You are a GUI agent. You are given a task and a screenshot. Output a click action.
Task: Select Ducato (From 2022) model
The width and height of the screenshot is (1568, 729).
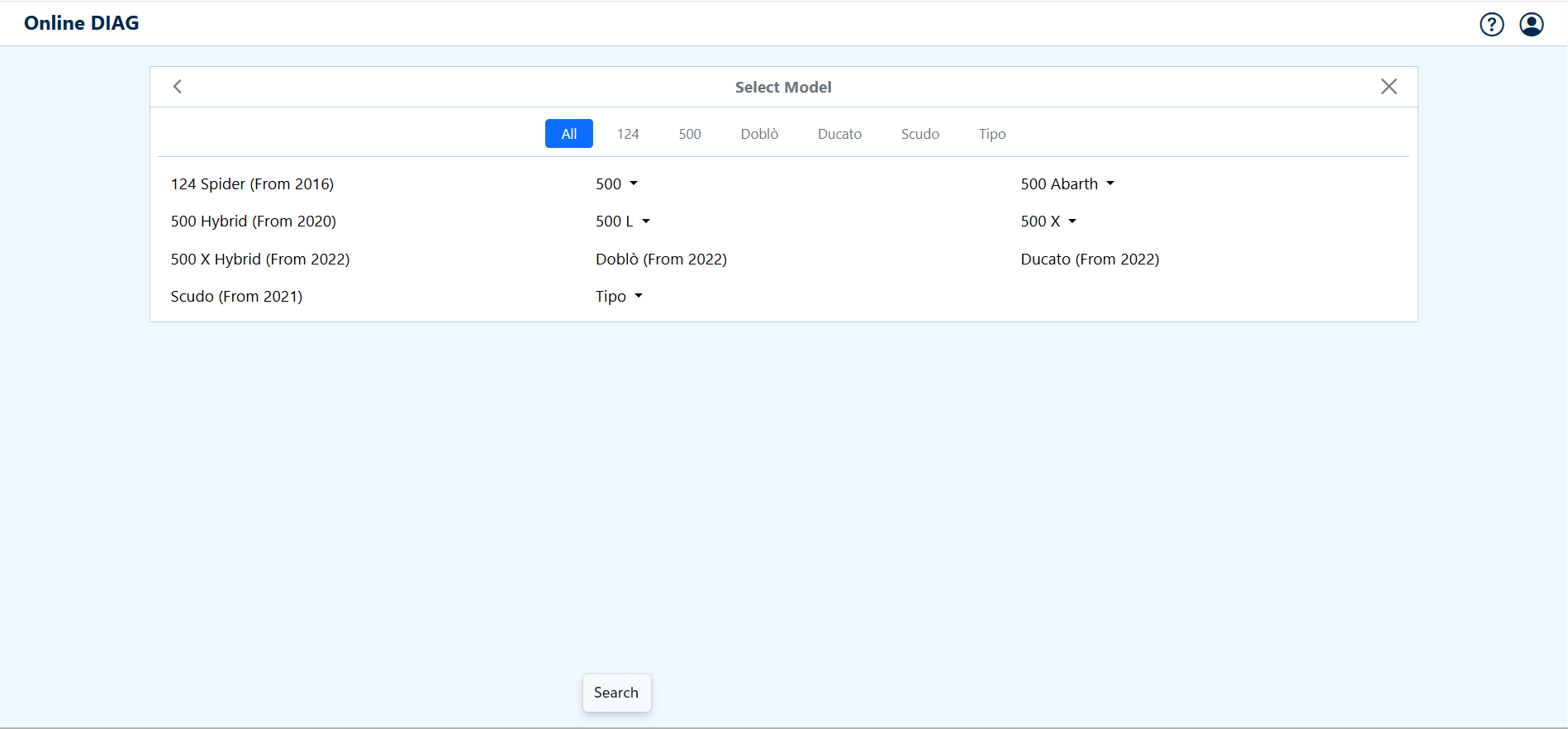tap(1090, 260)
